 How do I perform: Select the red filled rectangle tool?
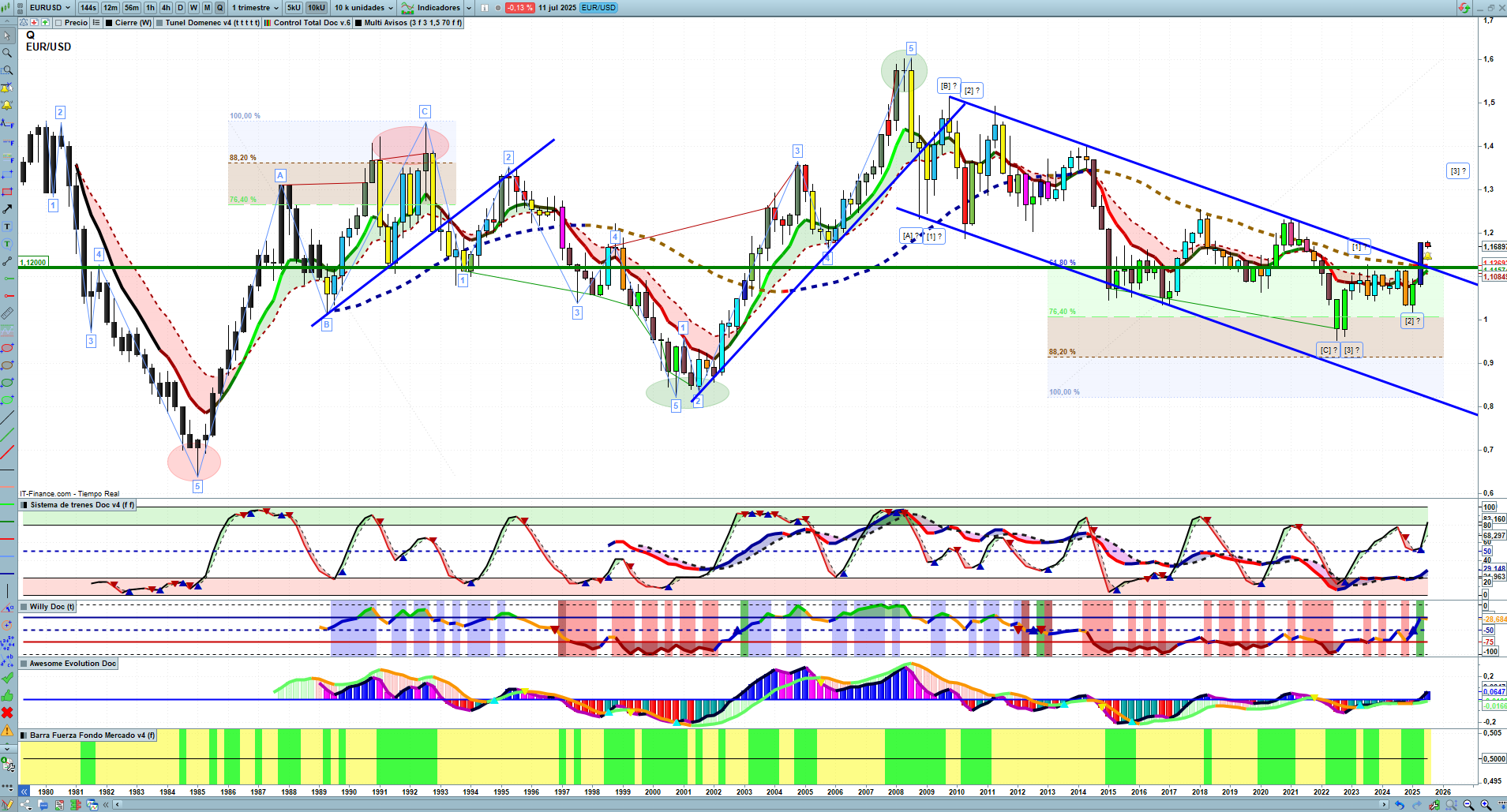[7, 192]
